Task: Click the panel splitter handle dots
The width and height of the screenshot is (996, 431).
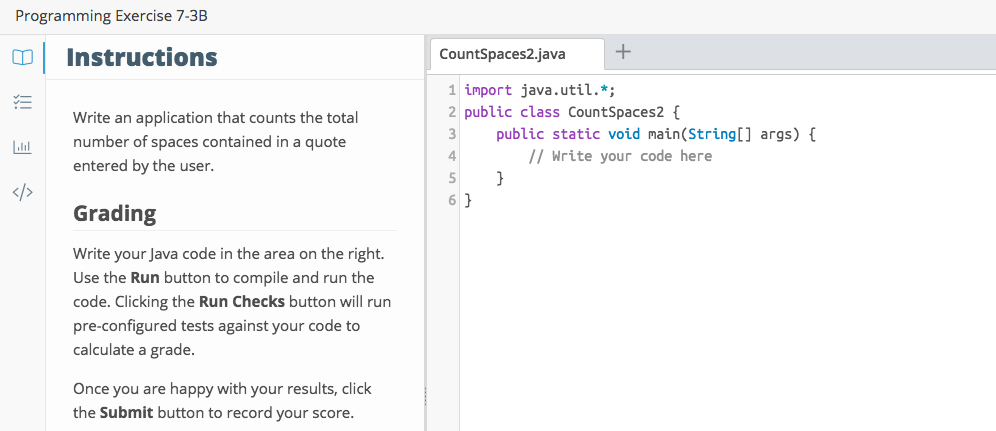Action: point(425,396)
